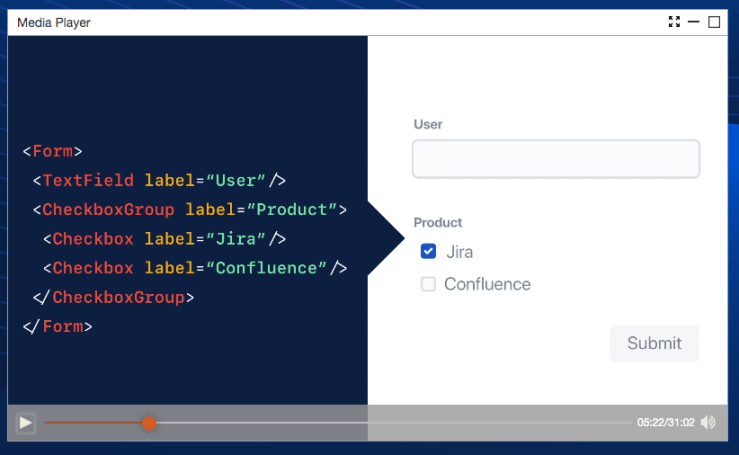Uncheck the Jira checkbox
The image size is (739, 455).
coord(428,252)
